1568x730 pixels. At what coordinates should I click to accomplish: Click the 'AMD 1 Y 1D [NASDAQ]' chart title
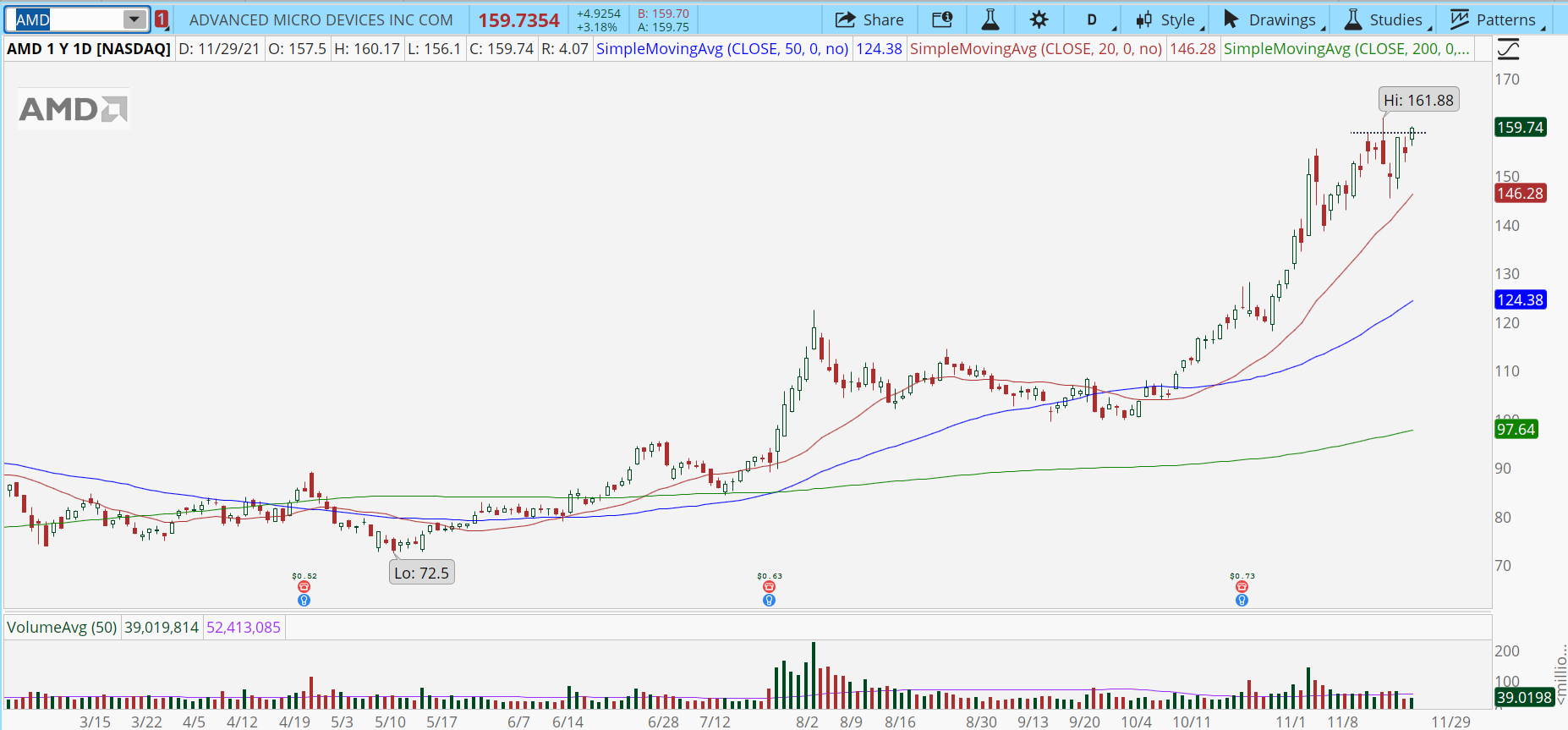[89, 49]
